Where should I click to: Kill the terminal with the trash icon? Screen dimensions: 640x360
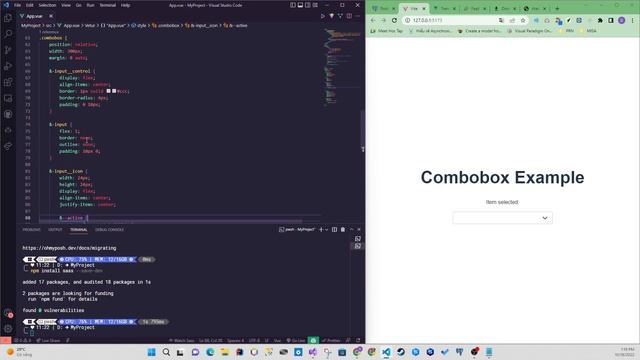[x=343, y=229]
